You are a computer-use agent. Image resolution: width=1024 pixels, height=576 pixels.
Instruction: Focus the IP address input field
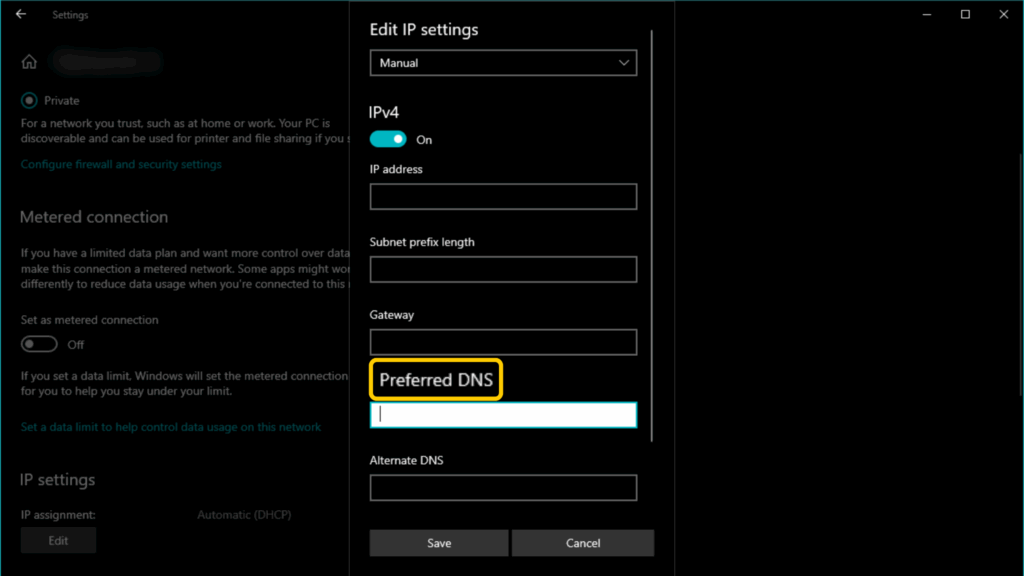coord(503,197)
